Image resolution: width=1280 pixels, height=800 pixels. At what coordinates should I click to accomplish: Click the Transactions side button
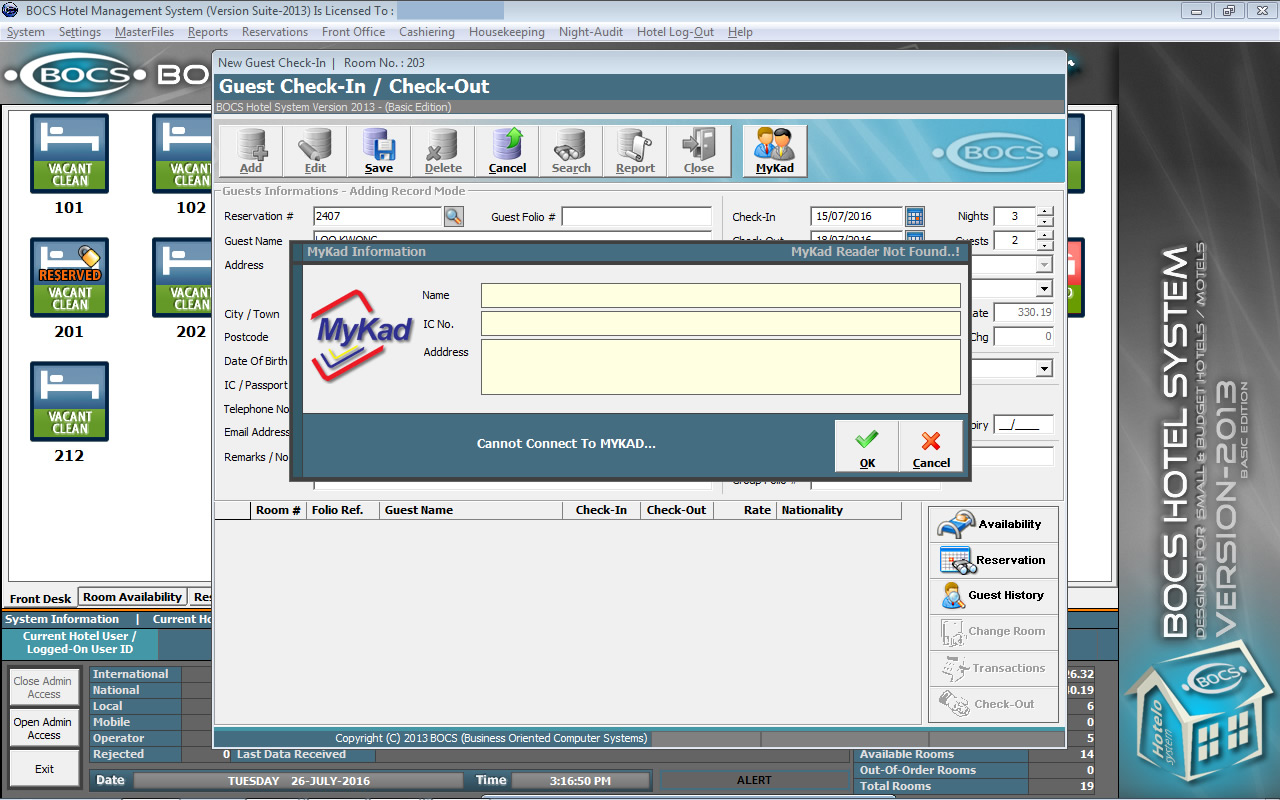pos(994,668)
